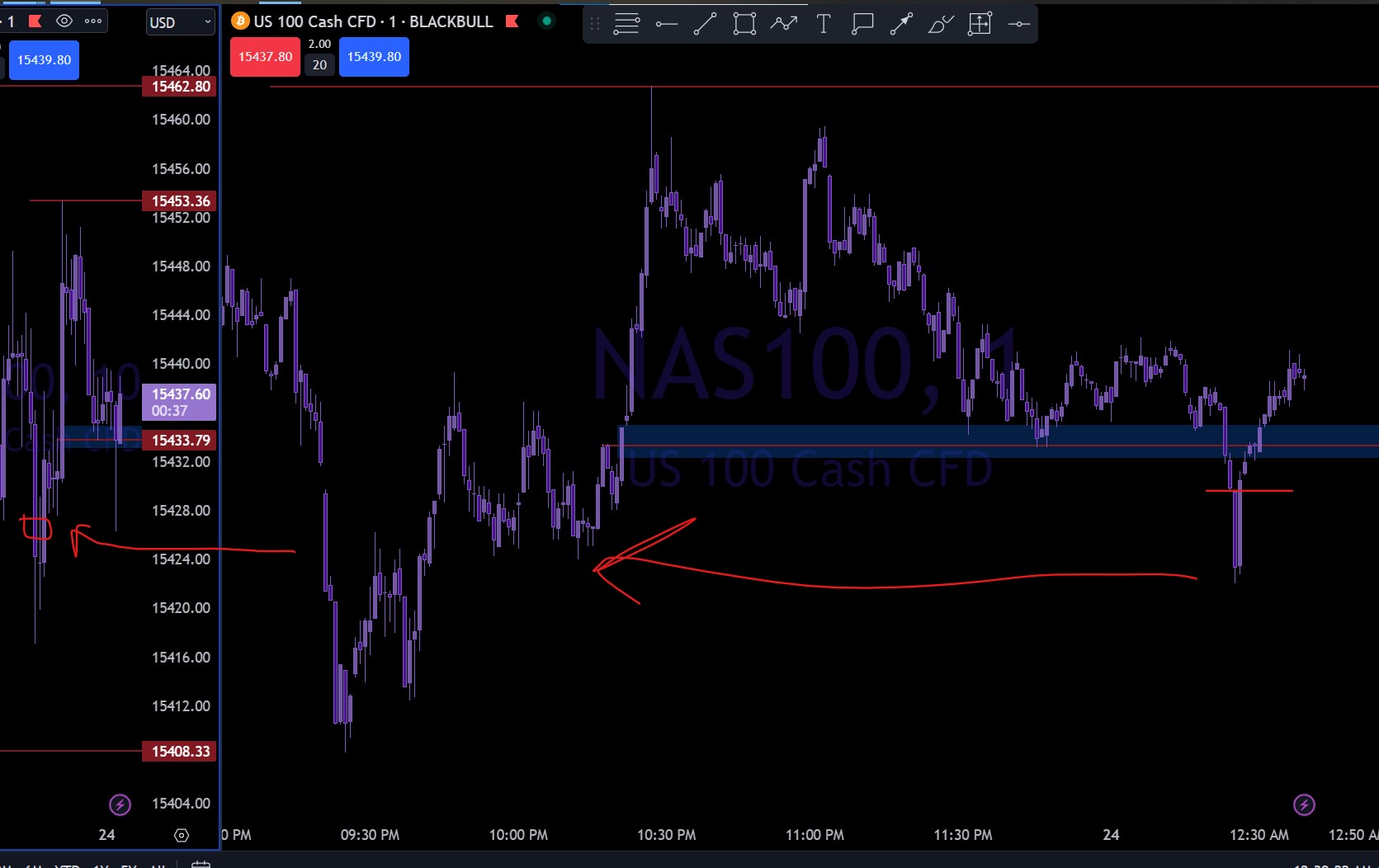Image resolution: width=1379 pixels, height=868 pixels.
Task: Click the red flag in left chart legend
Action: pos(35,21)
